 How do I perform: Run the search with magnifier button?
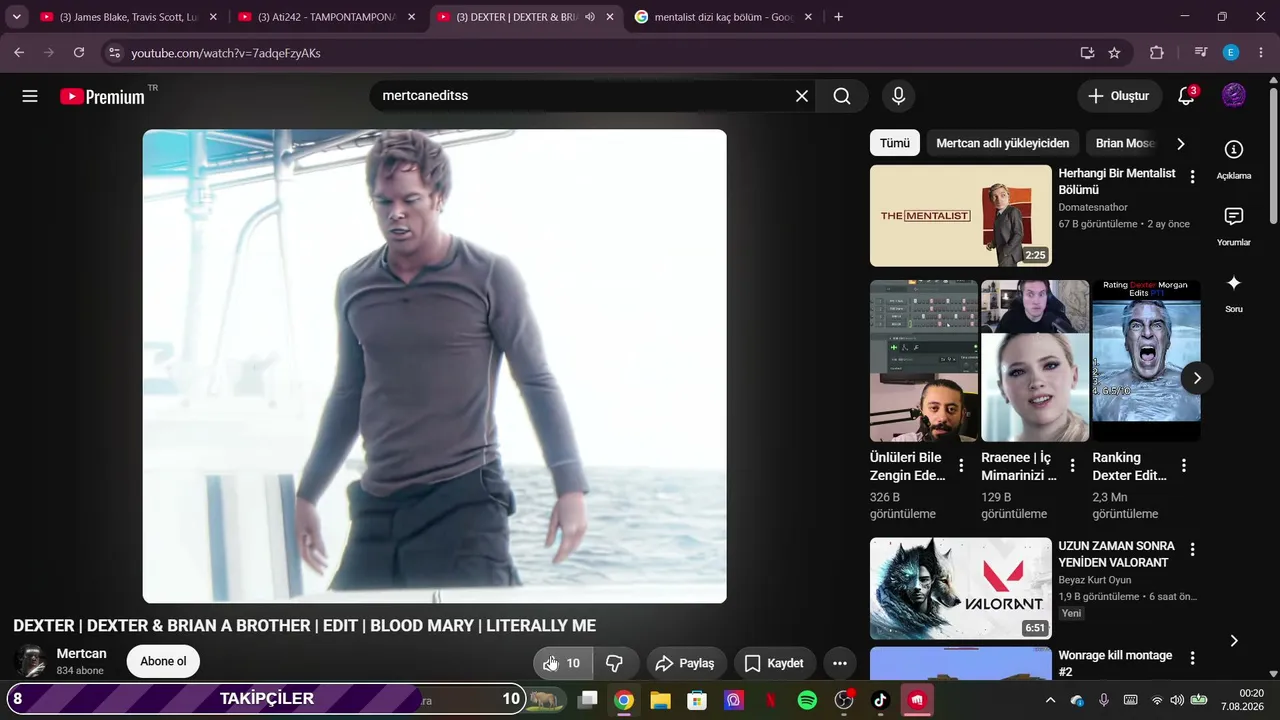pos(842,96)
